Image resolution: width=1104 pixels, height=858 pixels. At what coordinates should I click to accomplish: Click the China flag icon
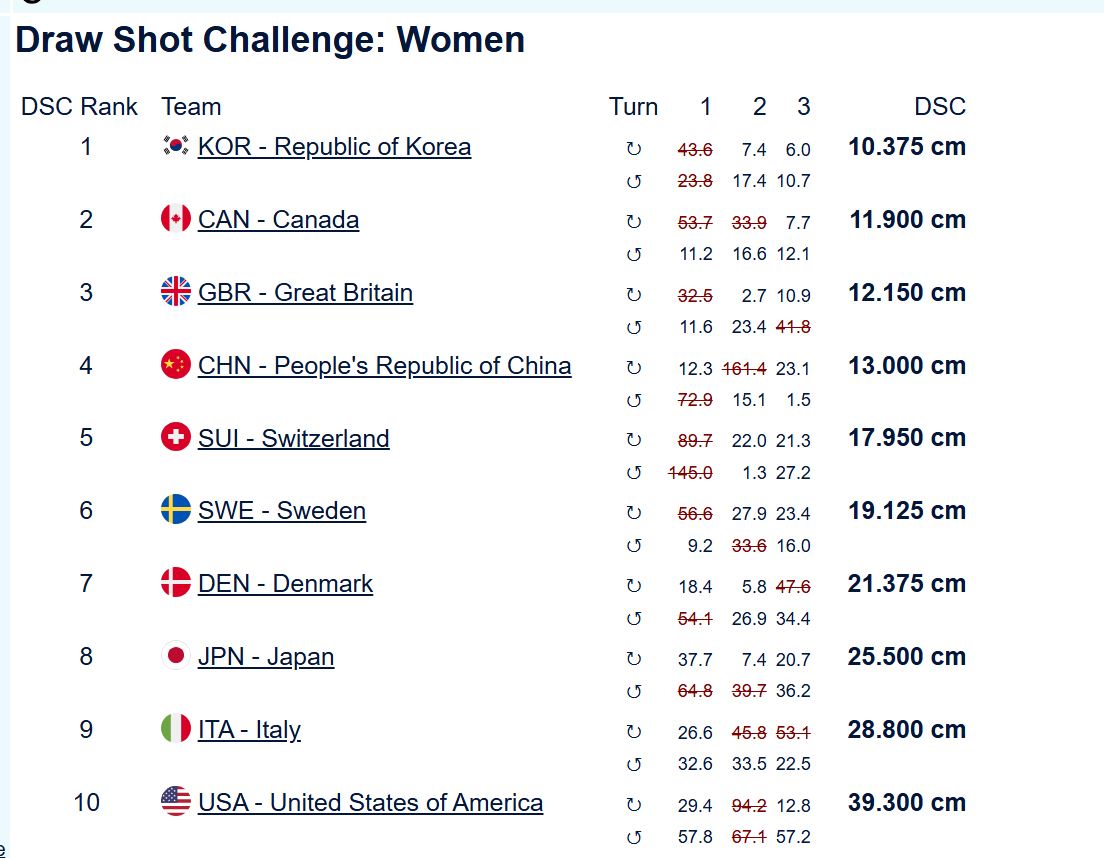[x=176, y=365]
